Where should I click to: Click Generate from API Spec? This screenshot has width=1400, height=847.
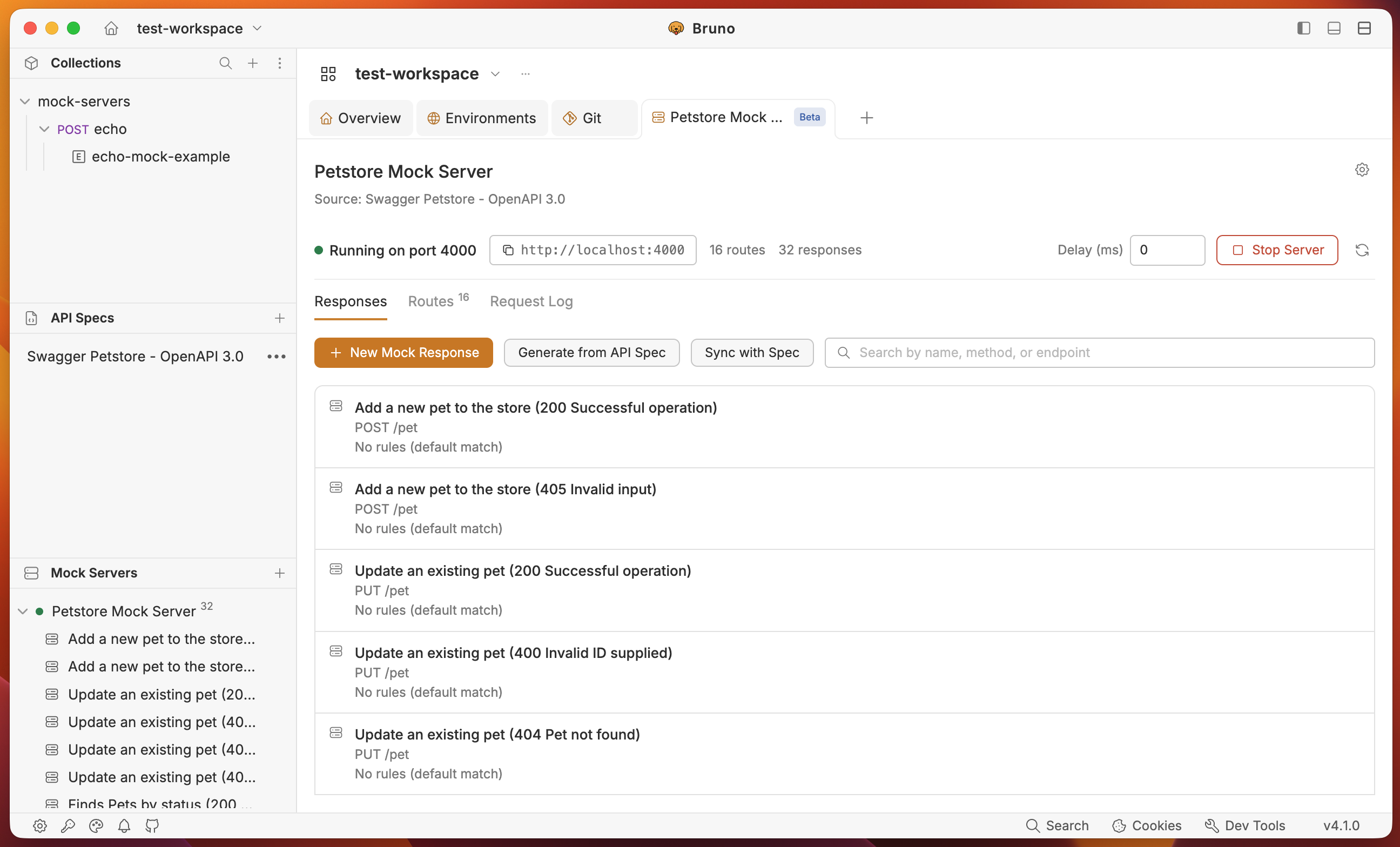591,353
